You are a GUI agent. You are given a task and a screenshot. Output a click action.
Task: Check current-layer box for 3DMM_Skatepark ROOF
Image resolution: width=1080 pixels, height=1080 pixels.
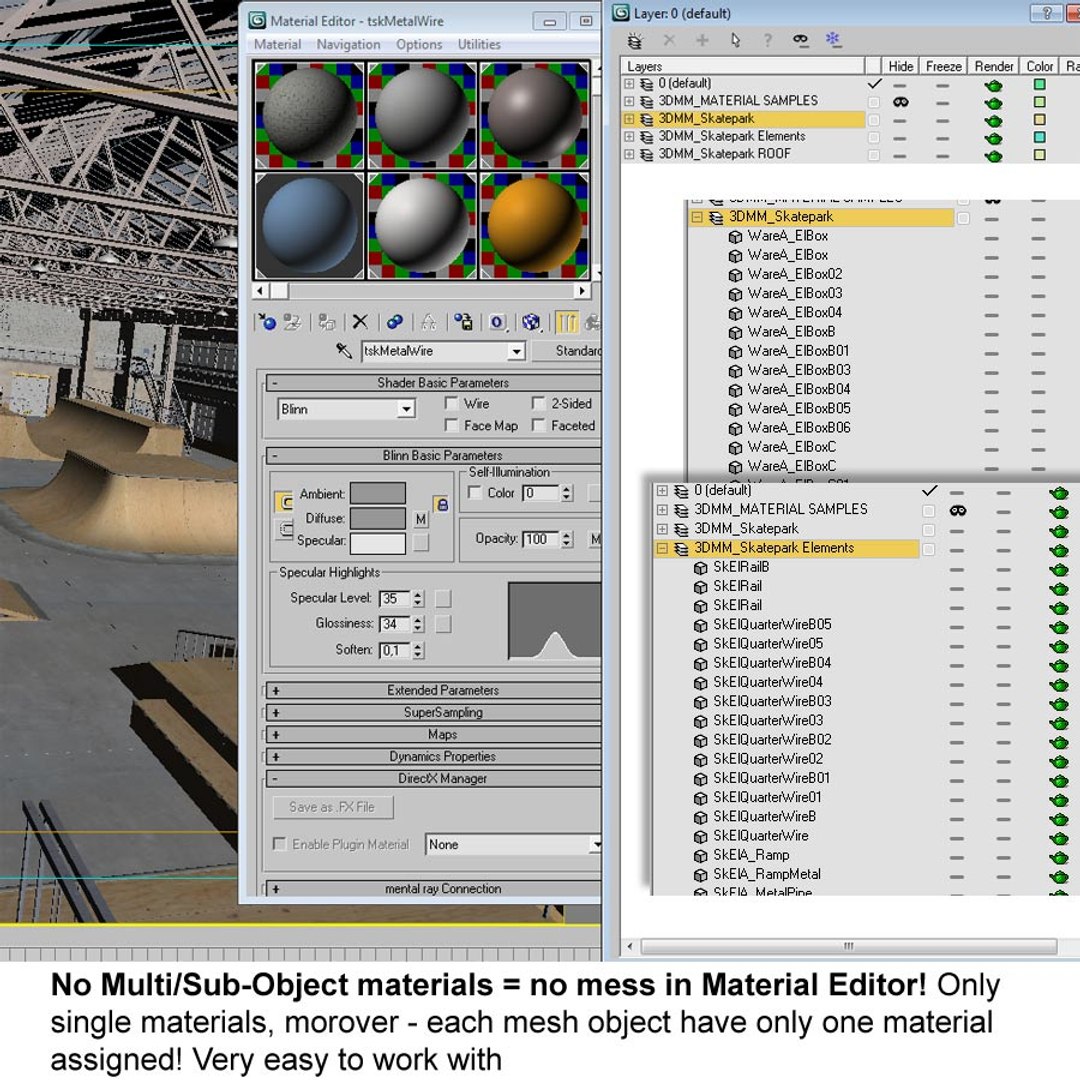tap(874, 155)
